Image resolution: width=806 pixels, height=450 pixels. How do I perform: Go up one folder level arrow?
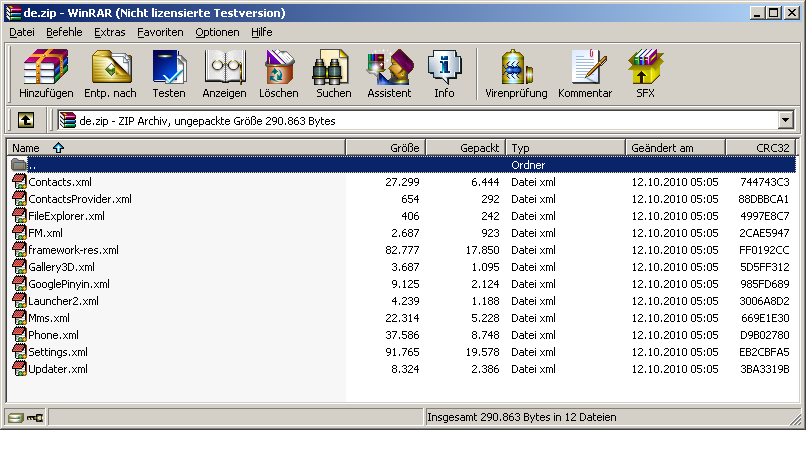click(26, 120)
